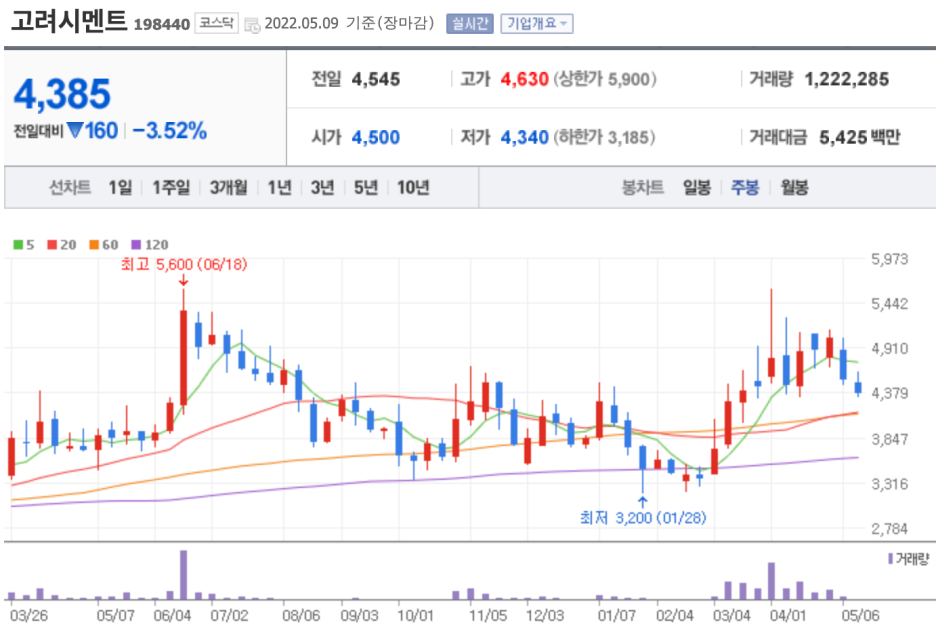This screenshot has width=936, height=629.
Task: Click the 2022.05.09 기준(장마감) date text
Action: point(349,23)
